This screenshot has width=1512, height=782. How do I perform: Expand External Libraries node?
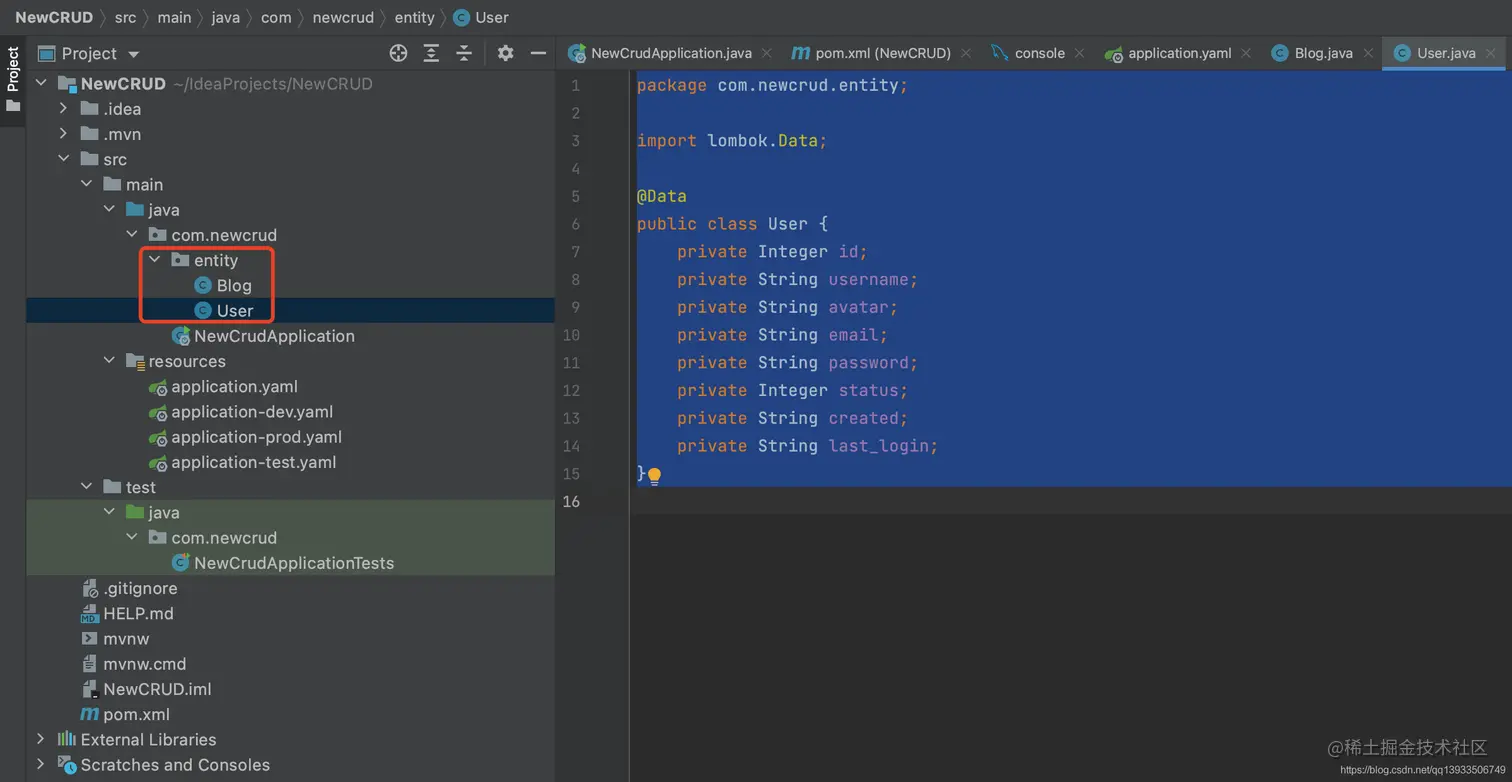point(41,739)
